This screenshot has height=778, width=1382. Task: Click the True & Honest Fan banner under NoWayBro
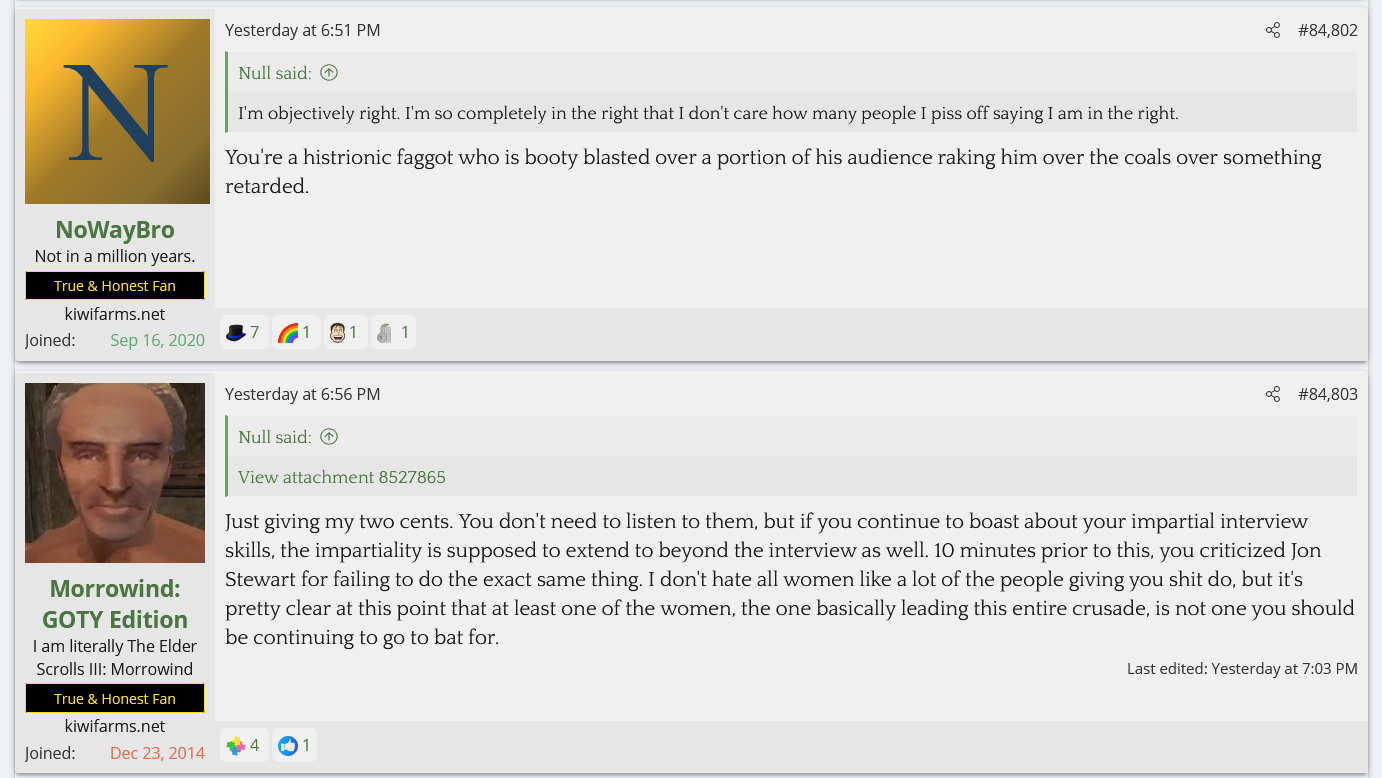coord(115,286)
